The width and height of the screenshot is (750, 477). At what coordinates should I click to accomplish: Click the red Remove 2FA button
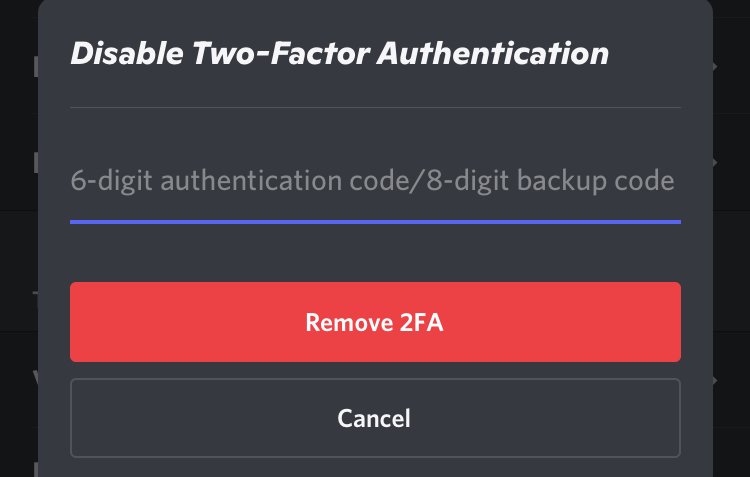pos(375,322)
